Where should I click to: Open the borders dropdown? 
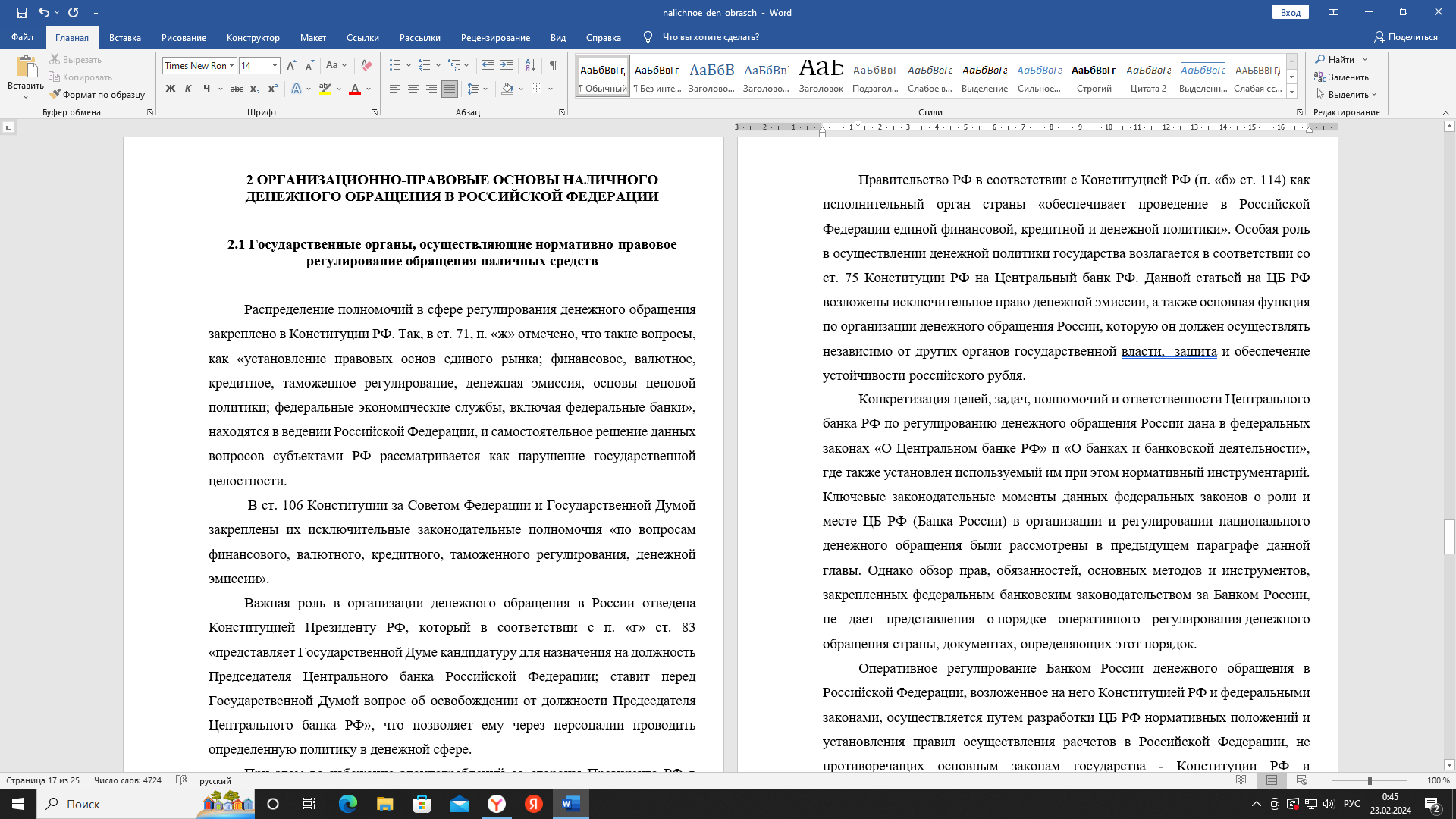(x=551, y=89)
